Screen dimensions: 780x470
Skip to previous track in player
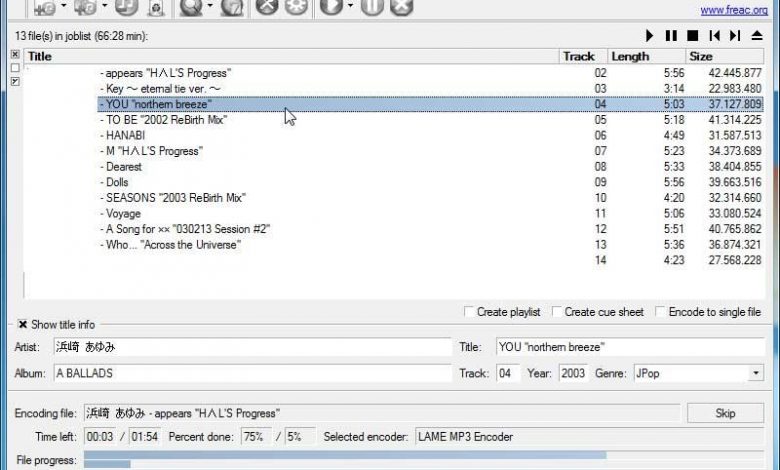point(715,36)
